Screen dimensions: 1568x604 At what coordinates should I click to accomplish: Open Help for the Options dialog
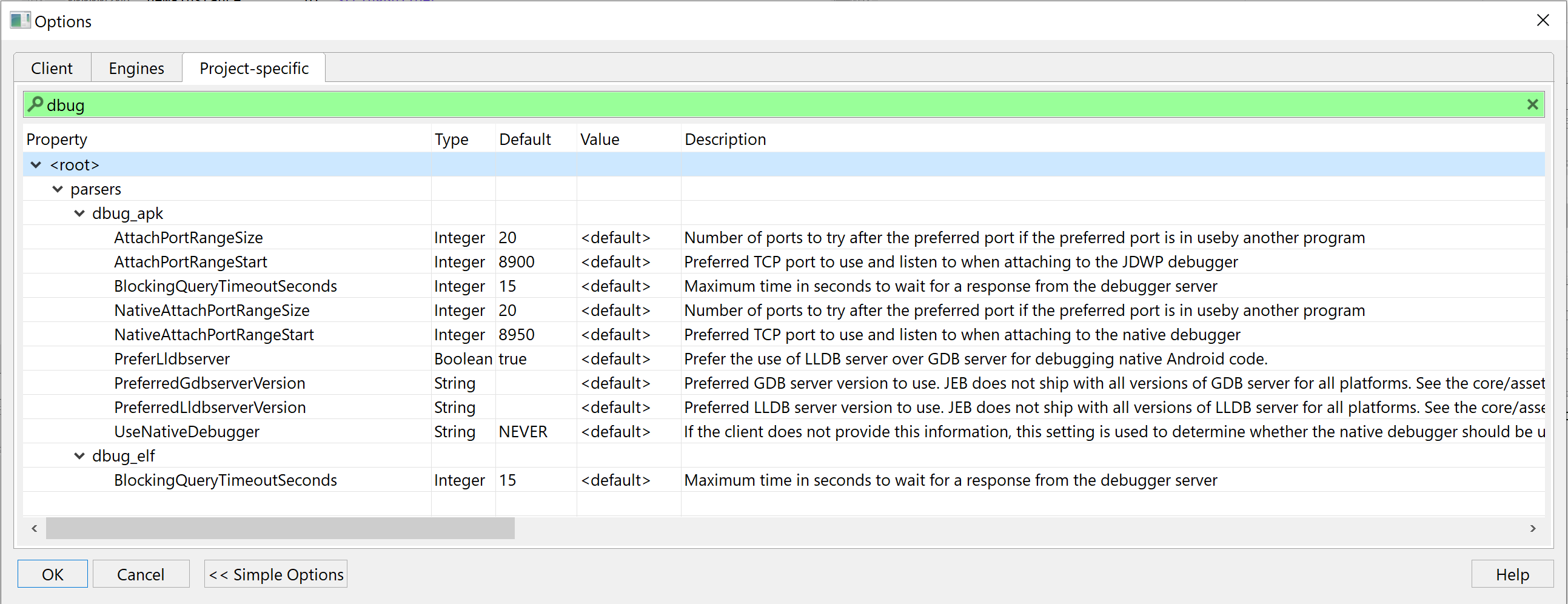coord(1512,574)
